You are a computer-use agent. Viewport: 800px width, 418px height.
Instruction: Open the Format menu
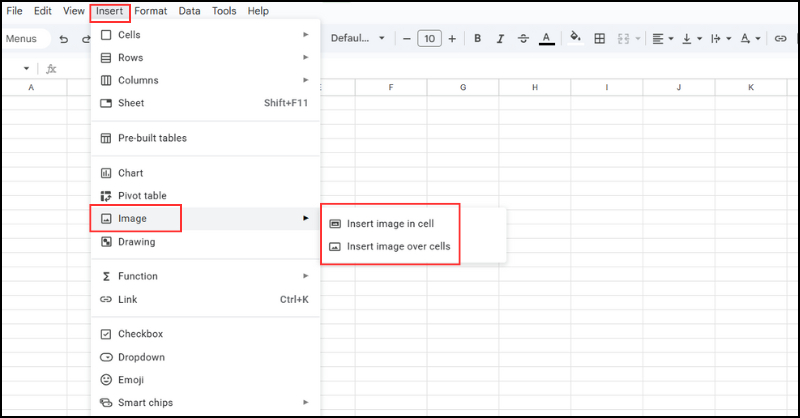pos(151,11)
